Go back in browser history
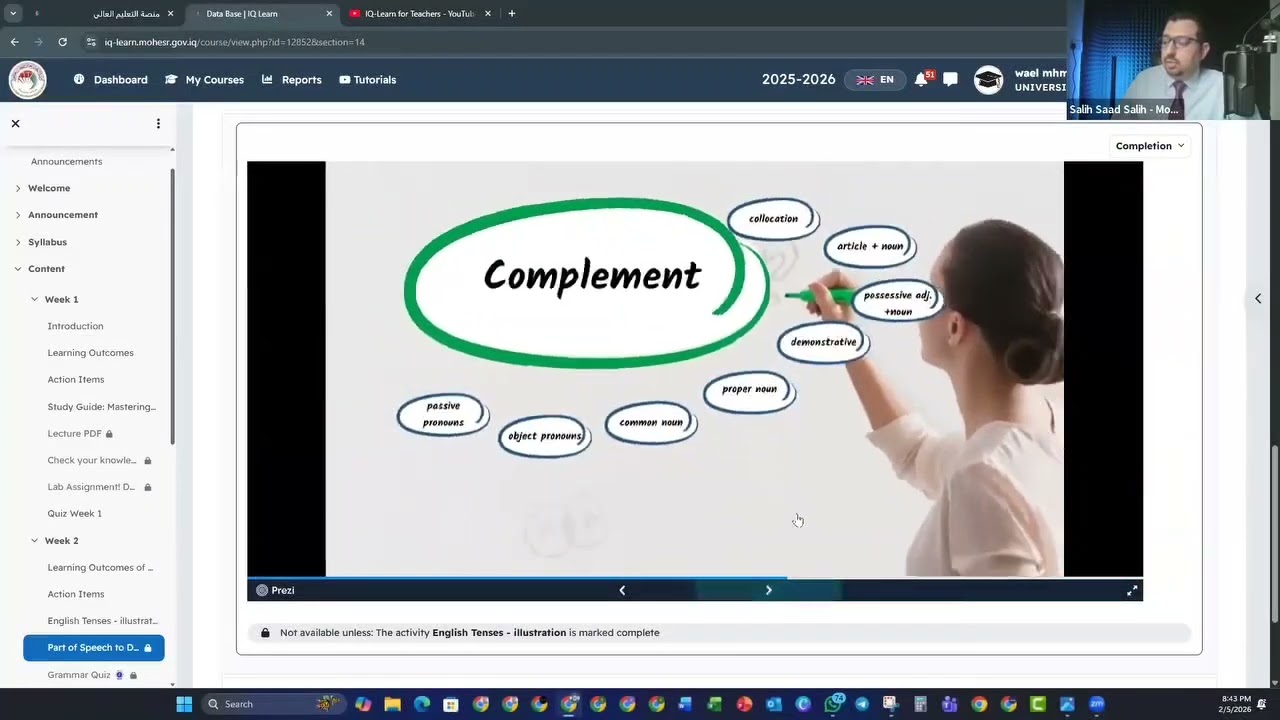This screenshot has width=1280, height=720. (x=14, y=42)
